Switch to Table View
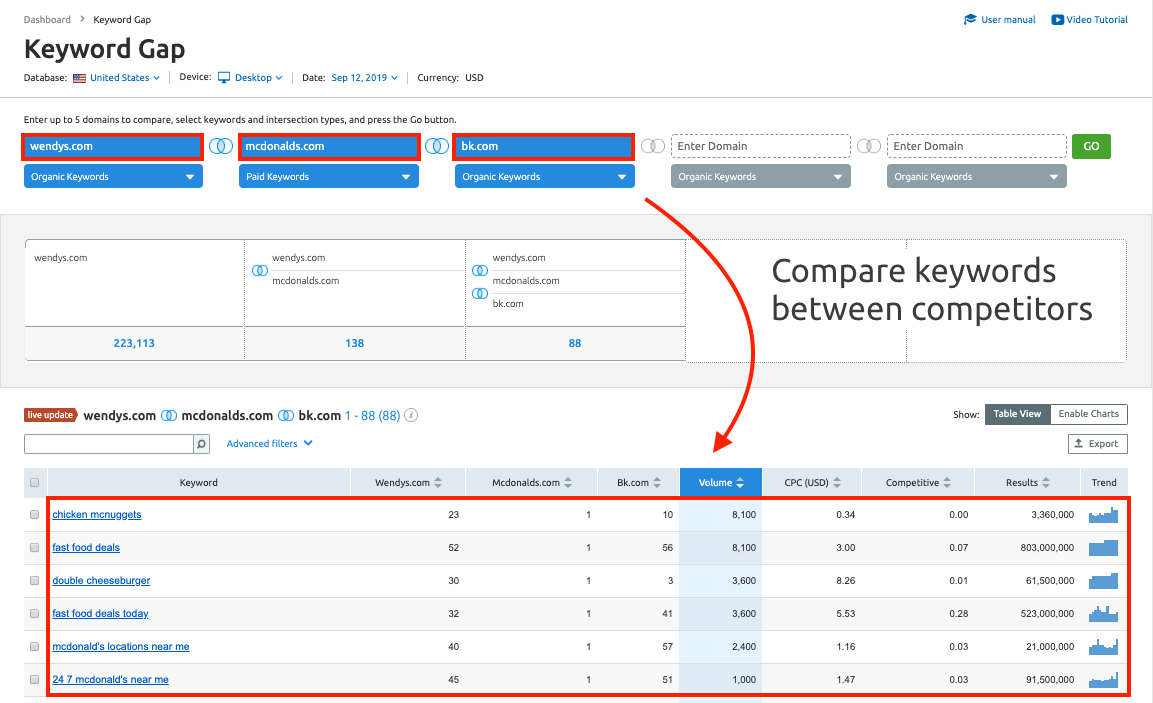The width and height of the screenshot is (1153, 703). click(x=1018, y=414)
